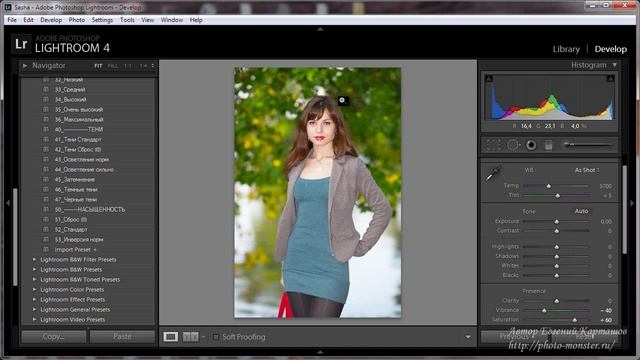
Task: Expand Lightroom B&W Presets folder
Action: (34, 269)
